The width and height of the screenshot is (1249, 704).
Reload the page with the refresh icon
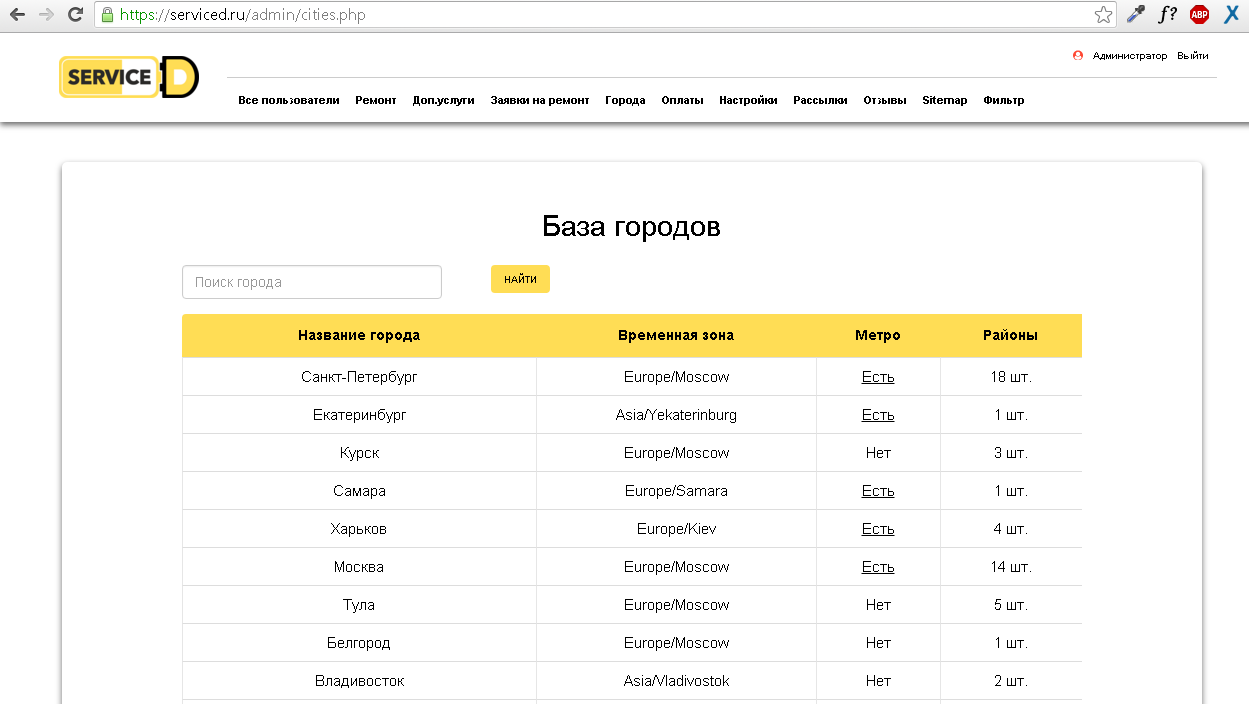(x=75, y=15)
